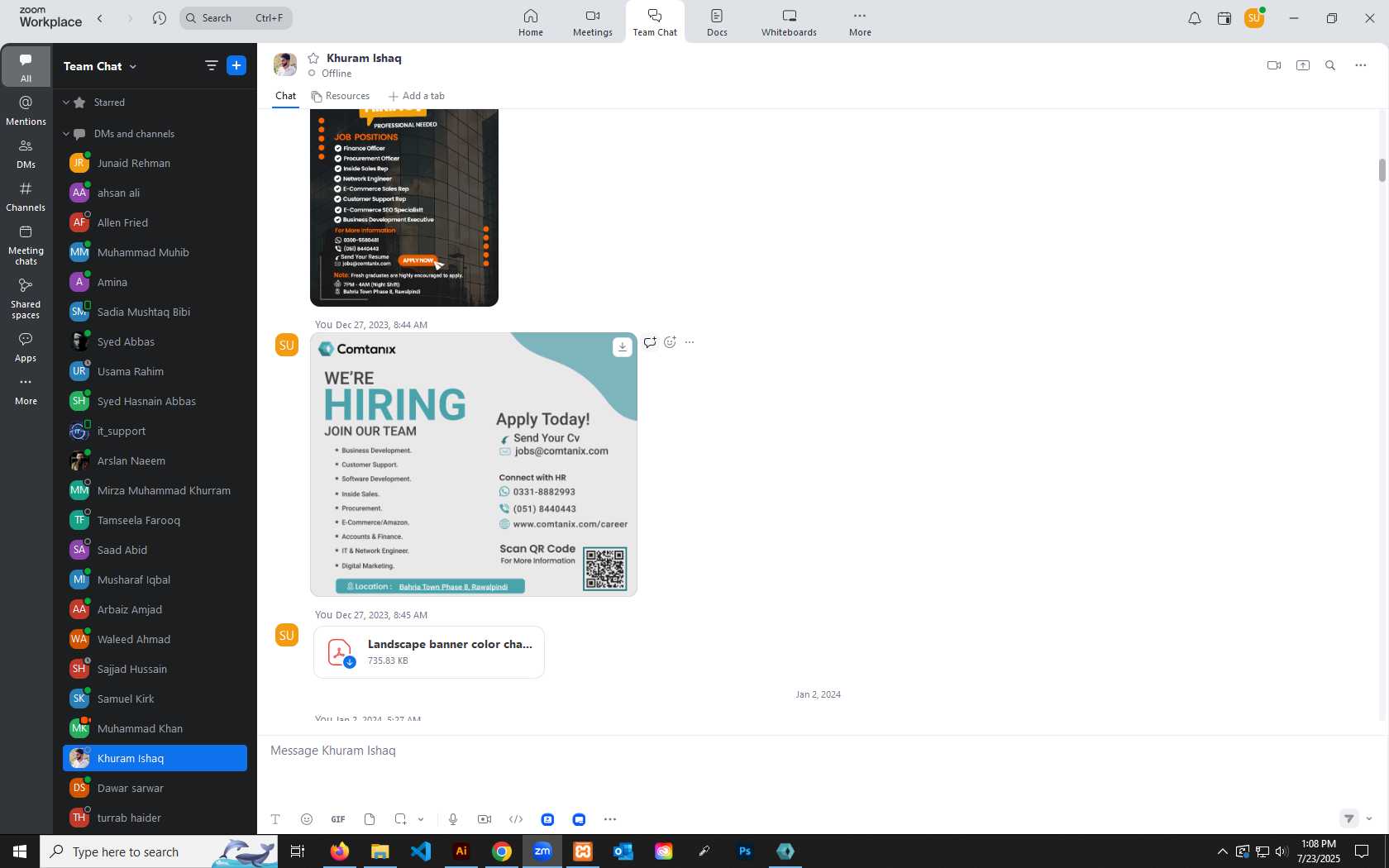This screenshot has height=868, width=1389.
Task: Open more composer tools ellipsis
Action: click(x=610, y=819)
